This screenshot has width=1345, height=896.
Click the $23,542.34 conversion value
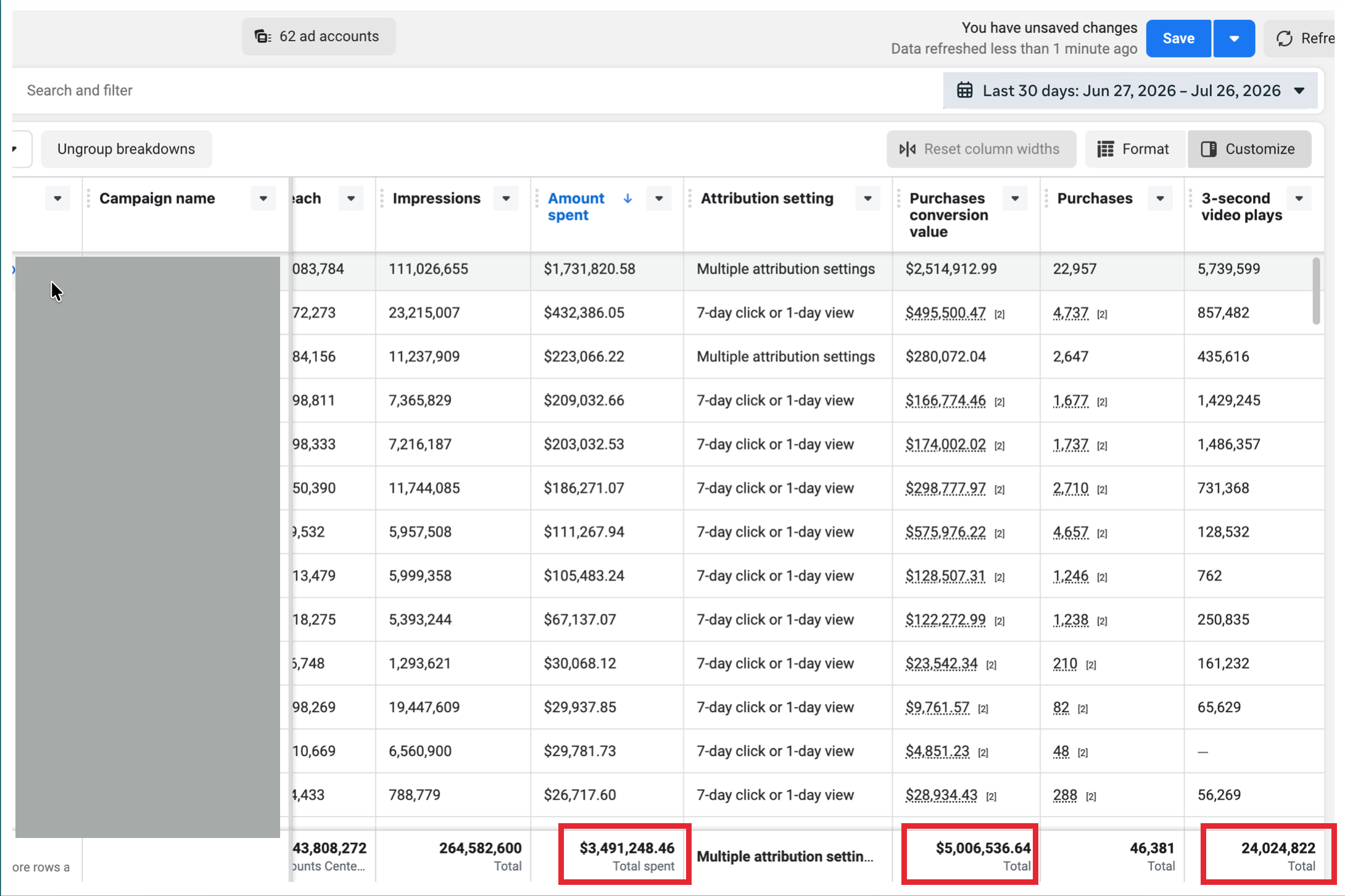pyautogui.click(x=941, y=663)
